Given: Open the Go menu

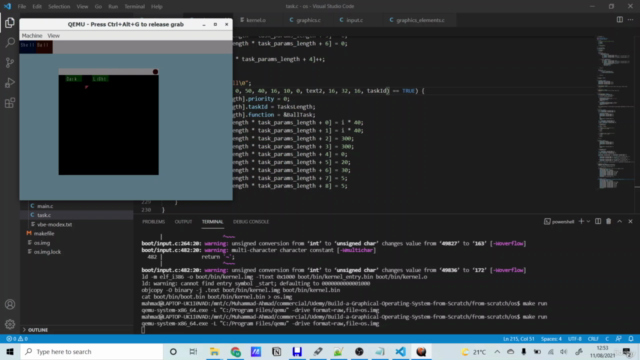Looking at the screenshot, I should tap(98, 7).
